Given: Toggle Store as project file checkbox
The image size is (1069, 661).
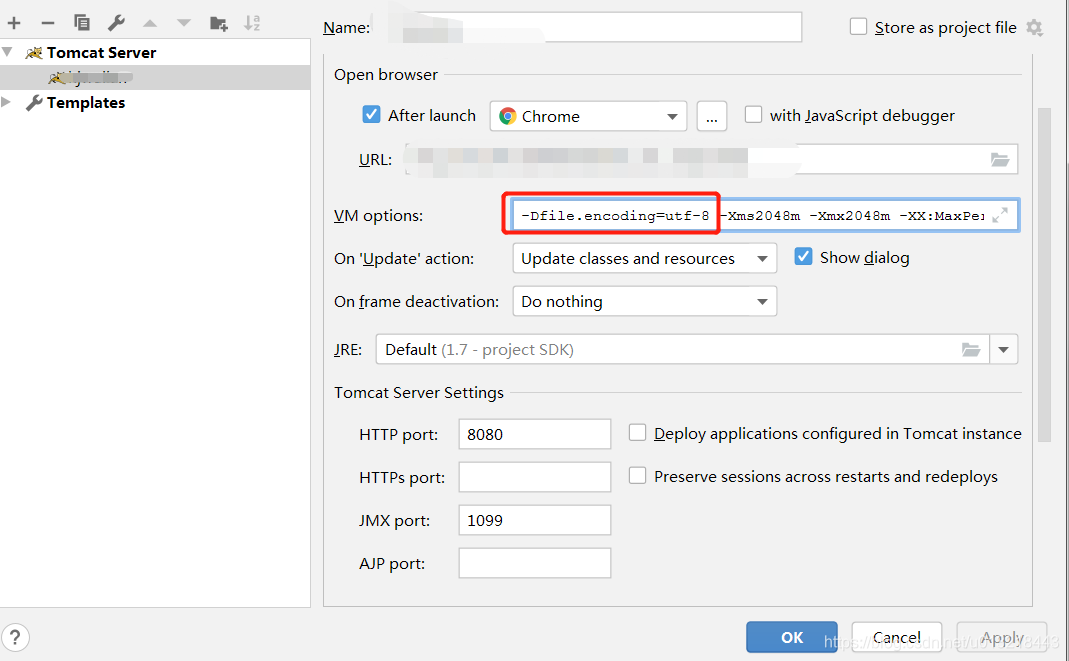Looking at the screenshot, I should pyautogui.click(x=858, y=27).
